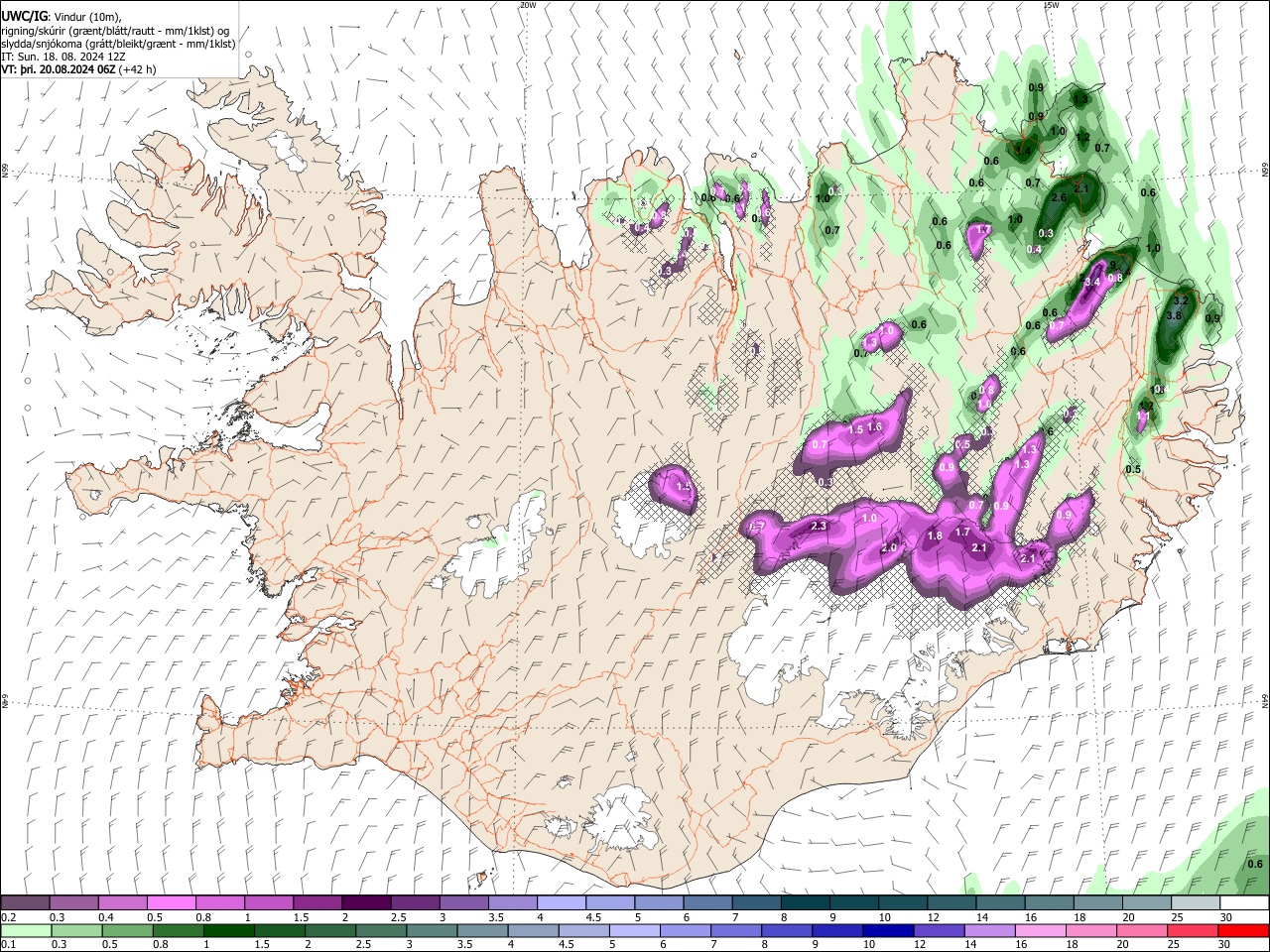
Task: Click the 'UWC/IG: Vindur (10m),' title line
Action: click(61, 16)
